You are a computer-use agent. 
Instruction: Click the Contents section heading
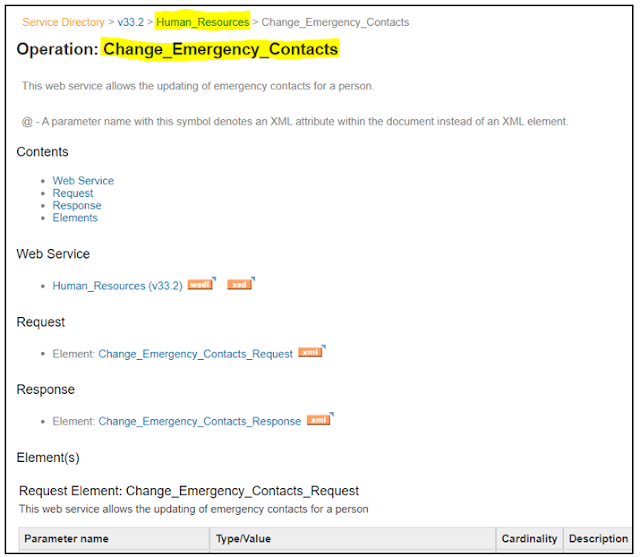point(42,152)
